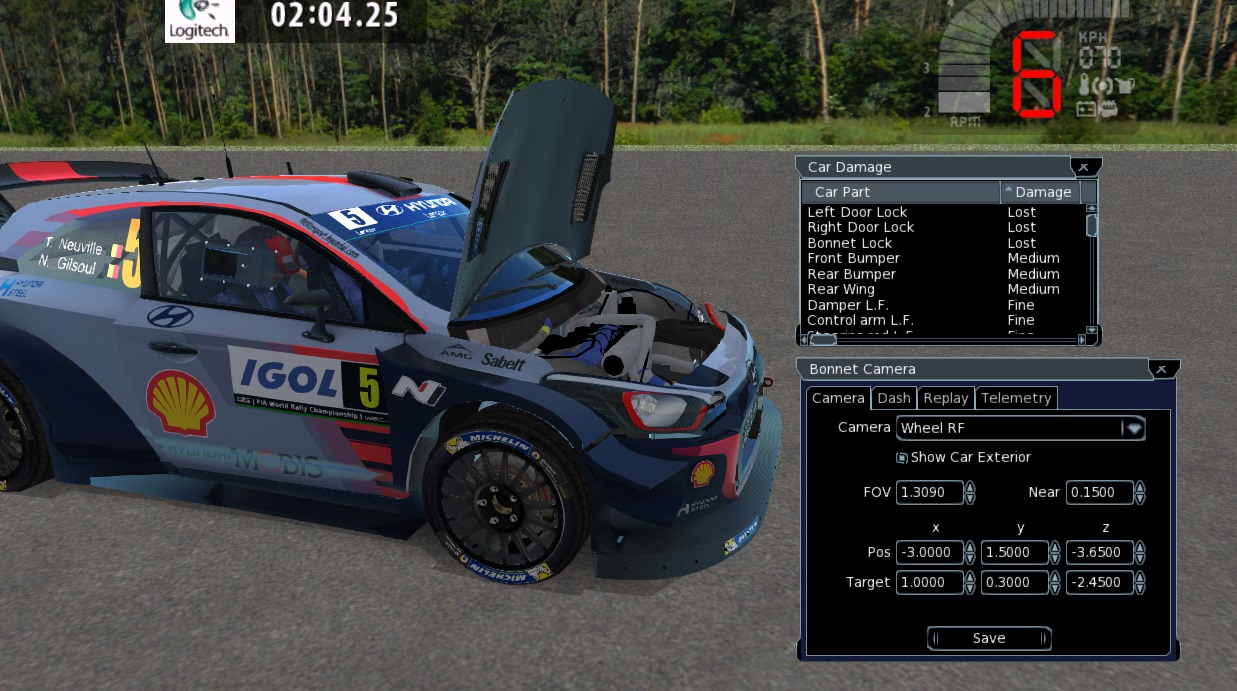Switch to the Camera tab
The image size is (1237, 691).
(x=837, y=398)
